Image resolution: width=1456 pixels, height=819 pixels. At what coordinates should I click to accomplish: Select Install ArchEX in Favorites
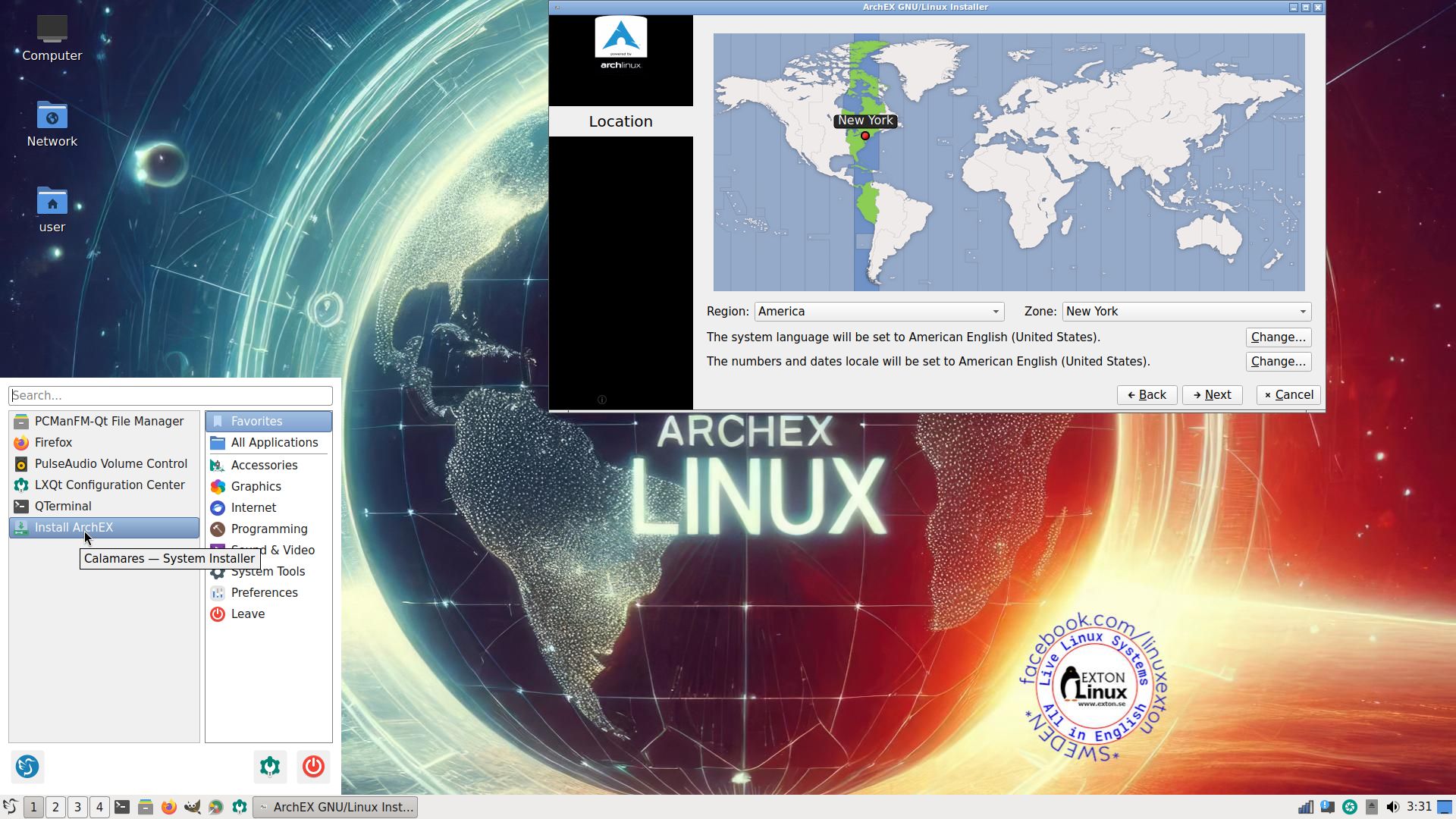click(104, 528)
